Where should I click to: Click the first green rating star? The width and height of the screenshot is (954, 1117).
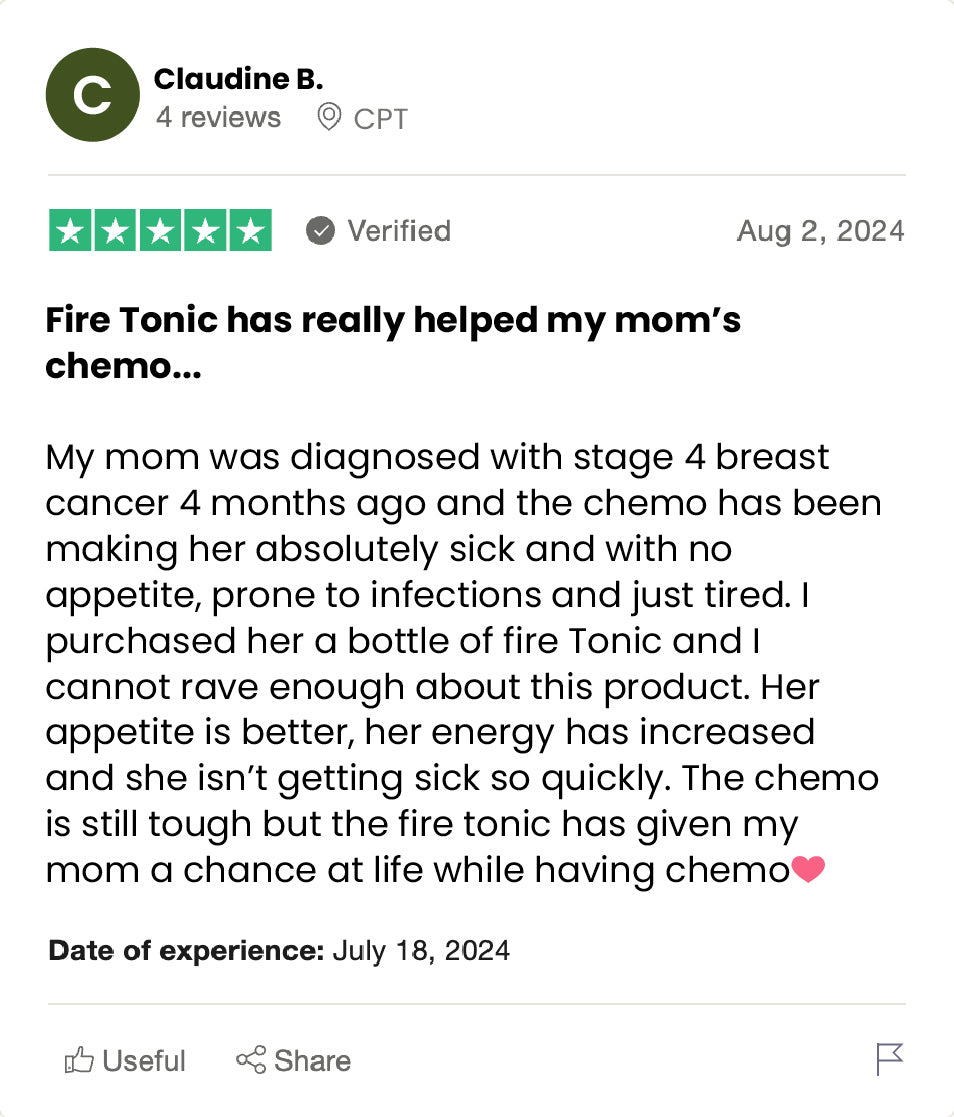tap(70, 231)
